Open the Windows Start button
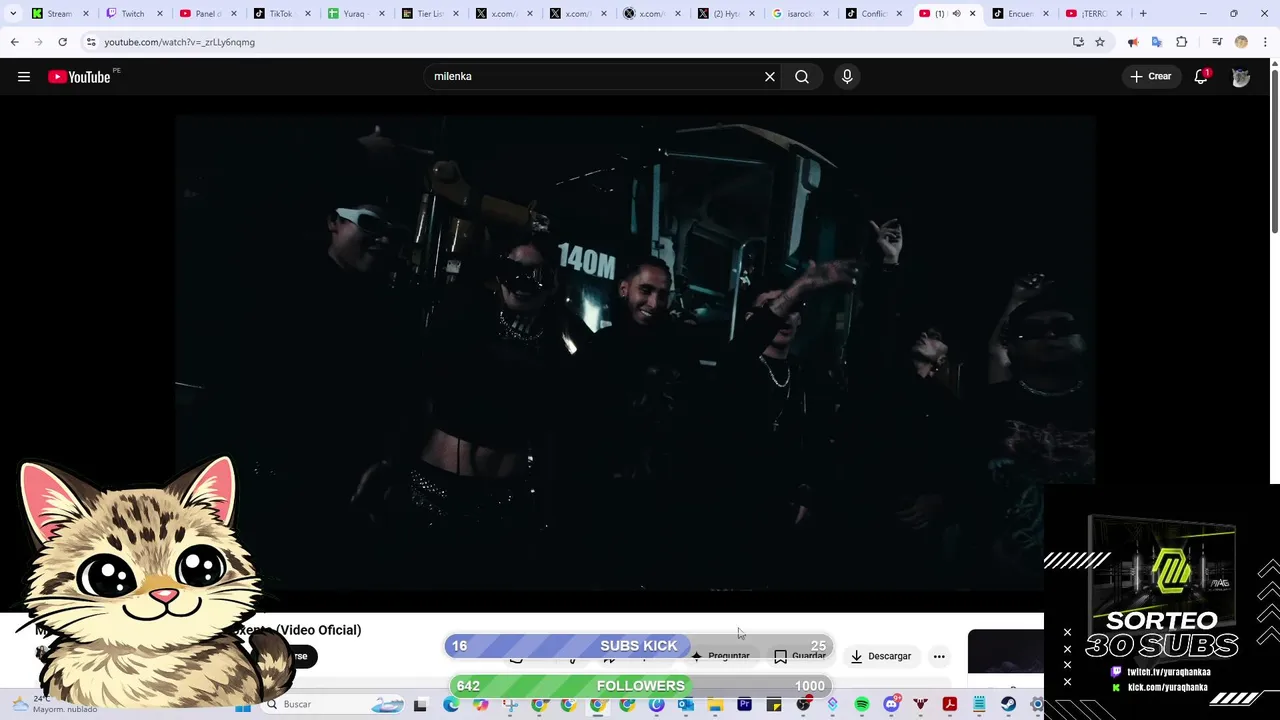 coord(243,705)
